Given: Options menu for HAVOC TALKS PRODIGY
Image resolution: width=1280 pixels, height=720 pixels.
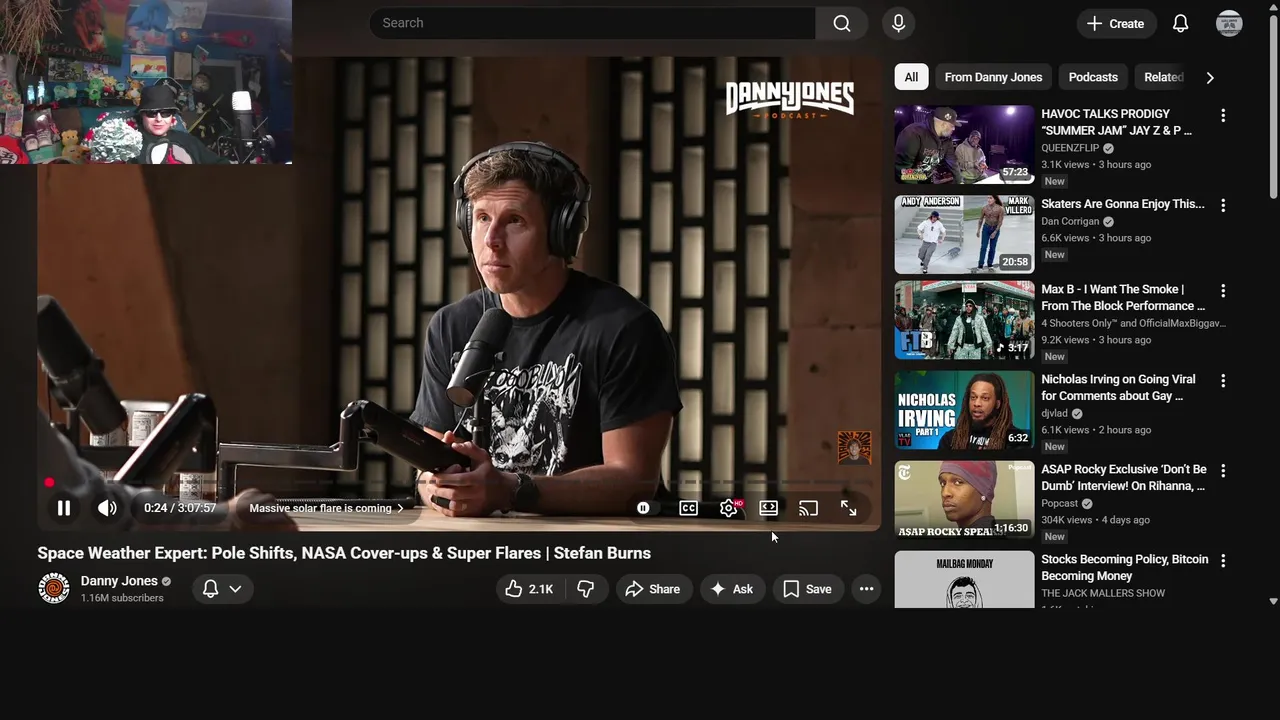Looking at the screenshot, I should (1222, 115).
